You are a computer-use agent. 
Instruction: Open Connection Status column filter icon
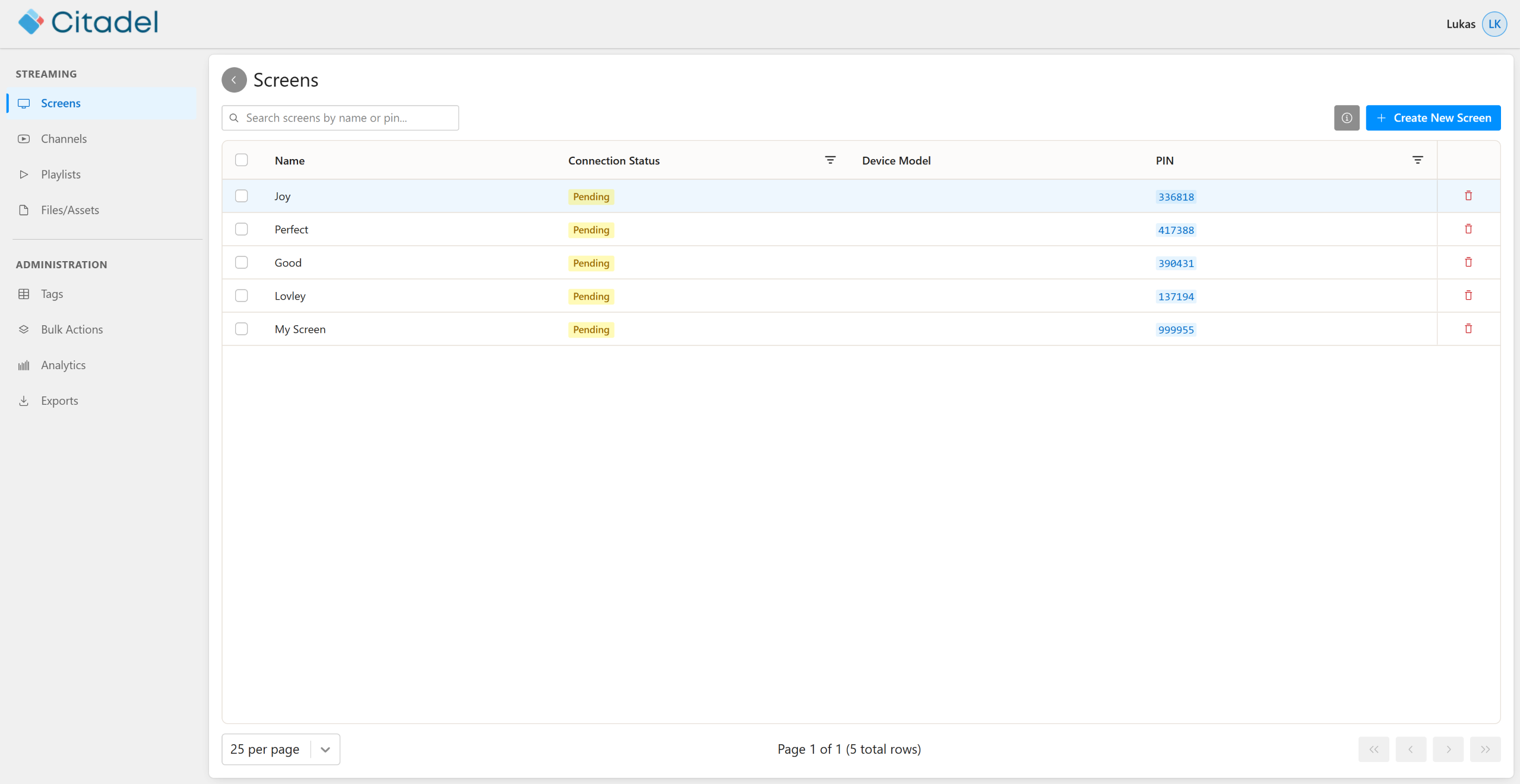coord(830,160)
